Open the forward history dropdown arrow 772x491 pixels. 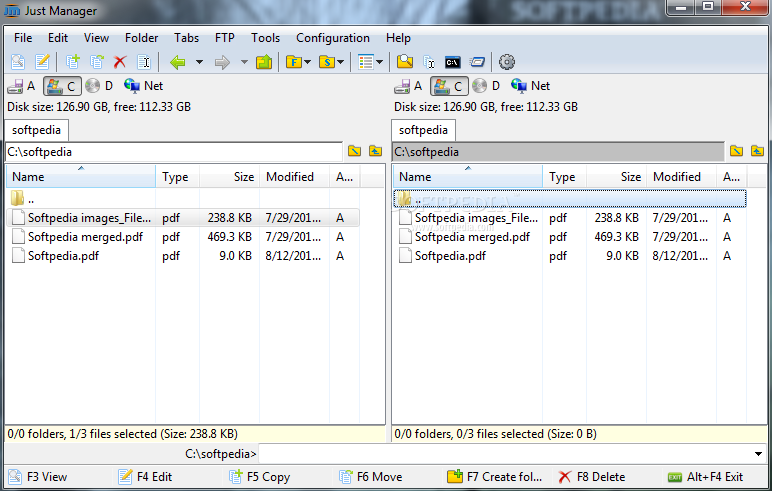[x=244, y=62]
